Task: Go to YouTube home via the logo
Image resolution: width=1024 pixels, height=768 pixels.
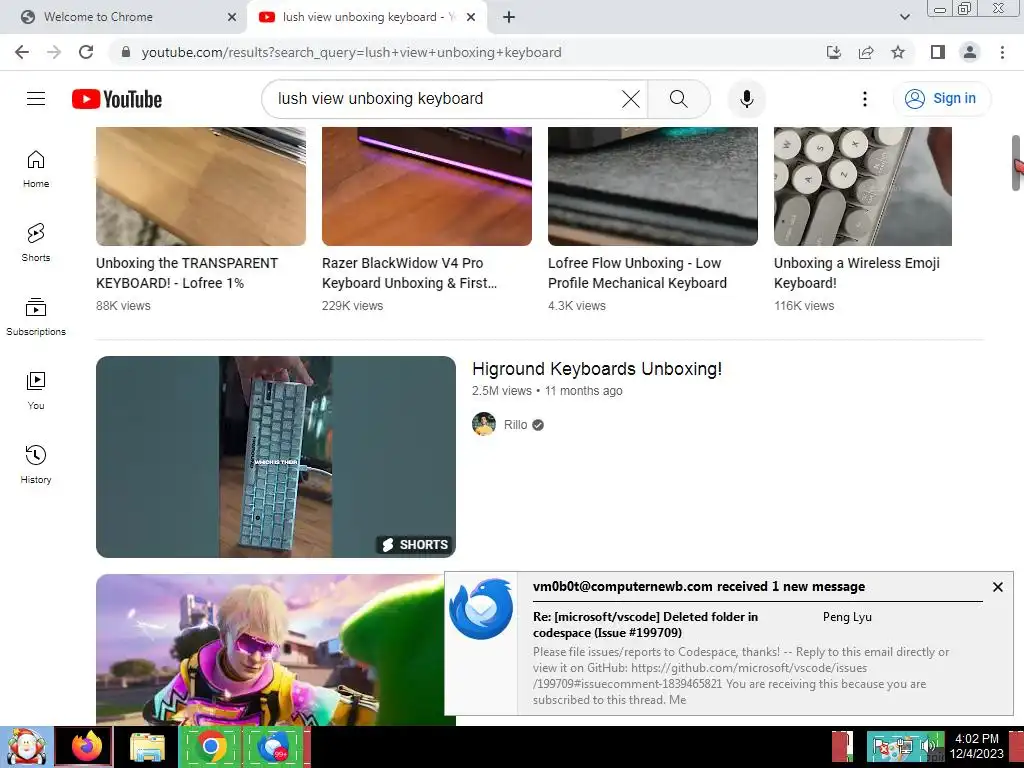Action: (117, 99)
